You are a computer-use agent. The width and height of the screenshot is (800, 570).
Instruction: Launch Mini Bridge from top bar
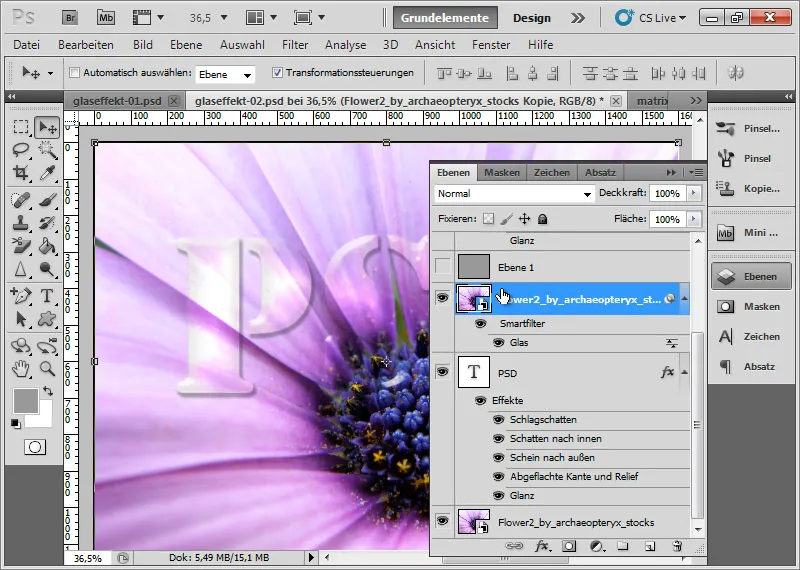click(106, 18)
